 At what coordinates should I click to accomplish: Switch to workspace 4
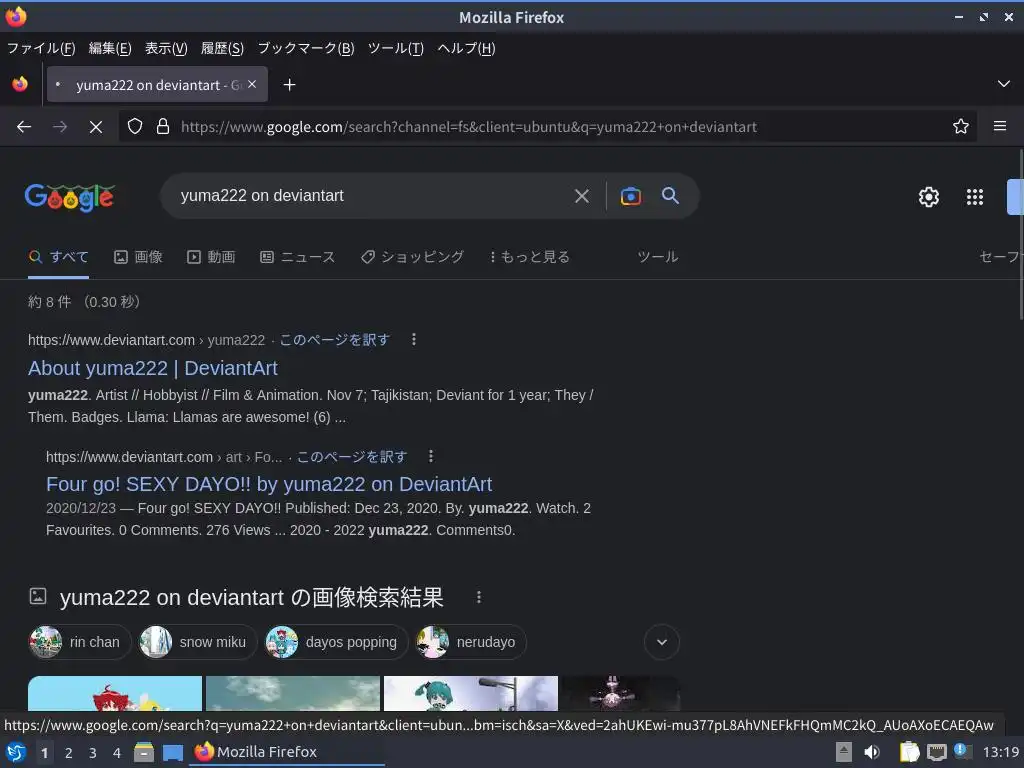click(117, 753)
